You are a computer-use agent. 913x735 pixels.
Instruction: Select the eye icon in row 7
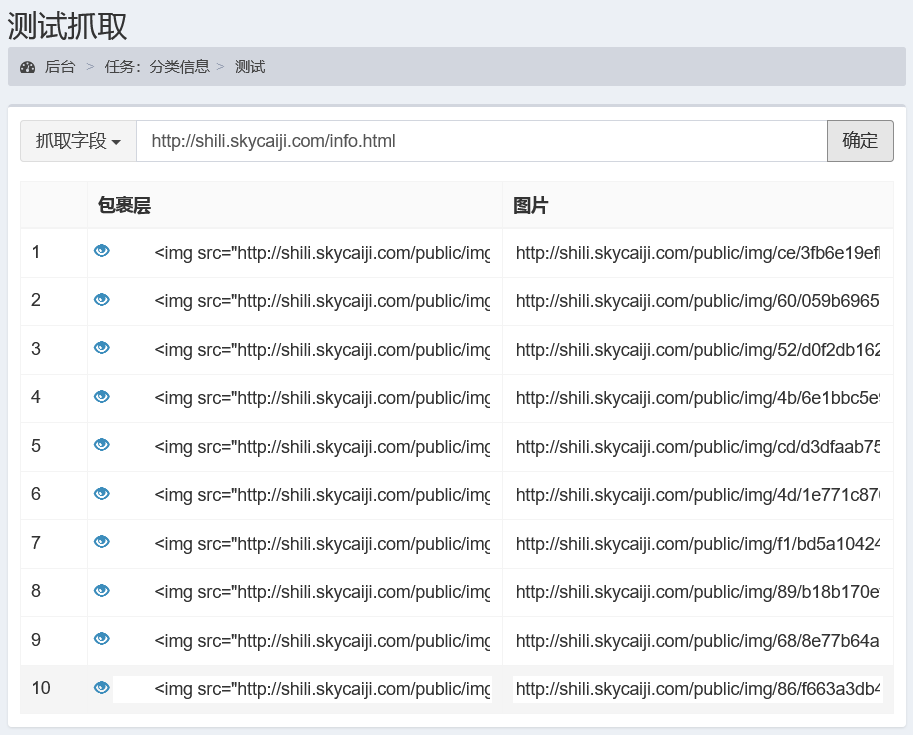point(101,542)
